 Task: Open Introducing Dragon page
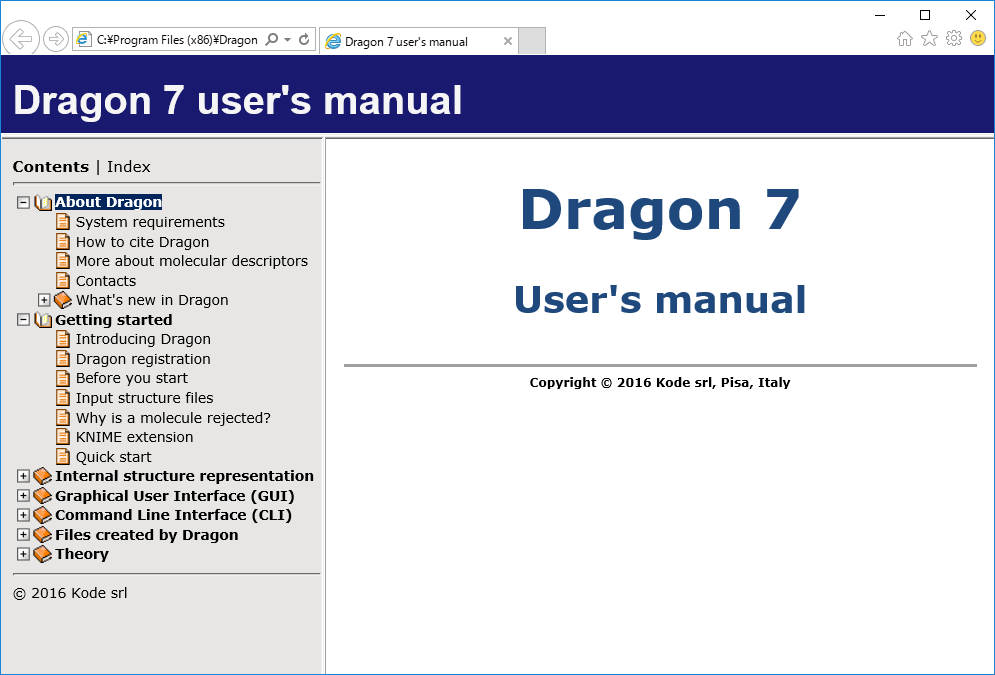click(143, 339)
